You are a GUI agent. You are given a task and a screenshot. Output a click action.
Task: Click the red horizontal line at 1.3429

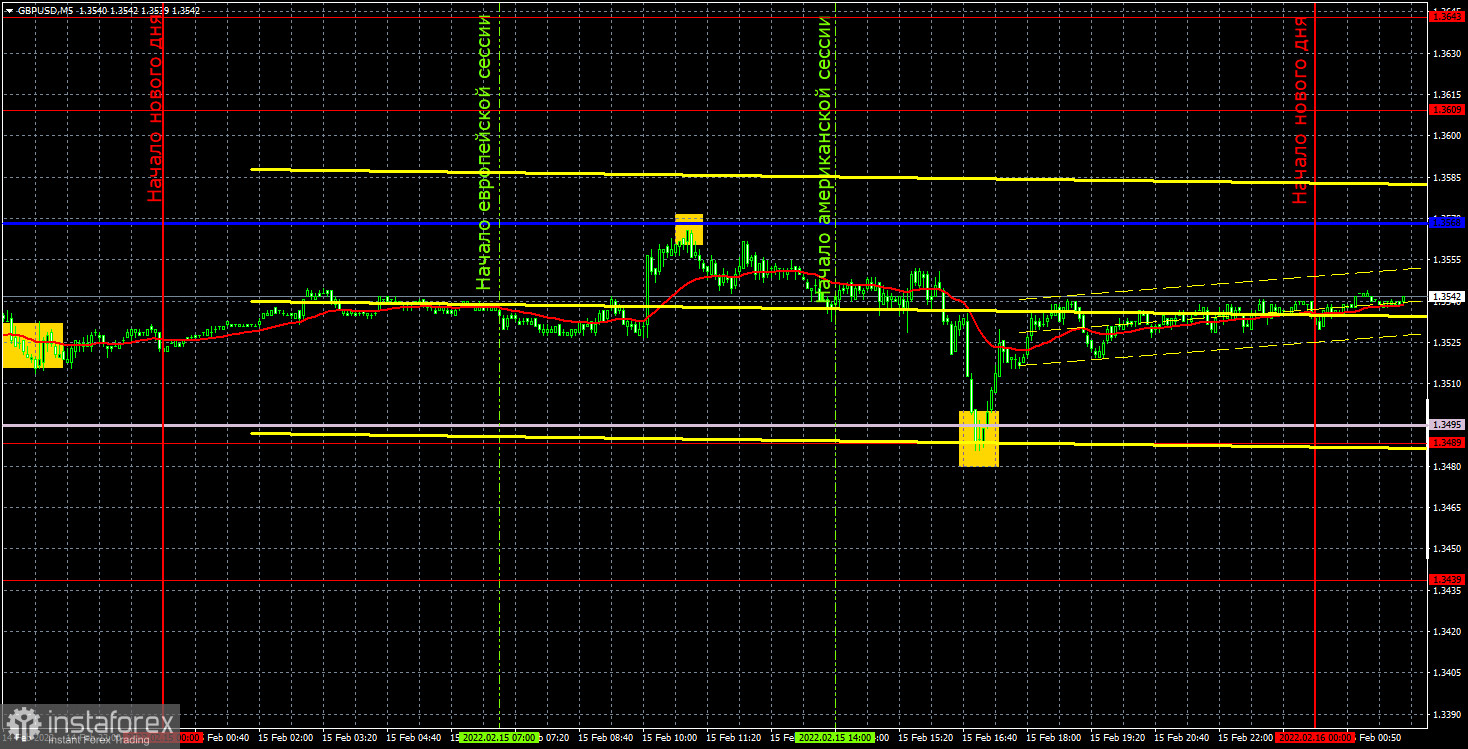coord(715,580)
